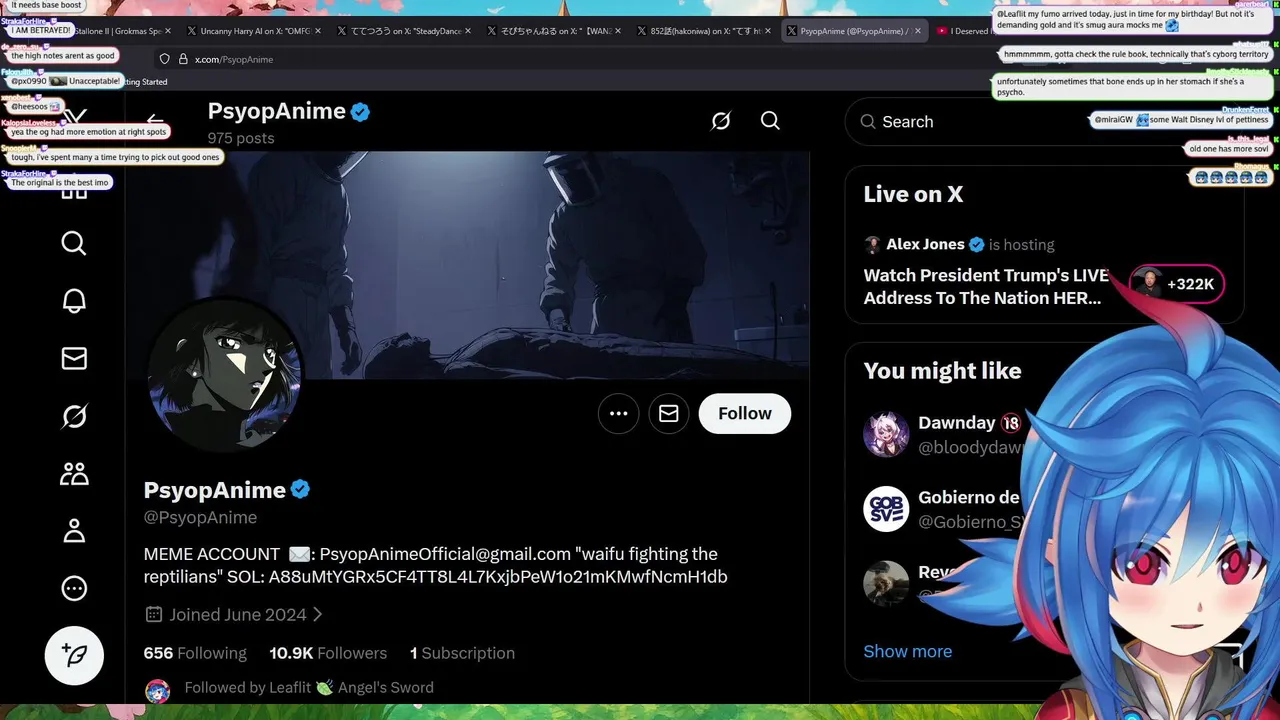Open 1 Subscription link

pyautogui.click(x=462, y=653)
